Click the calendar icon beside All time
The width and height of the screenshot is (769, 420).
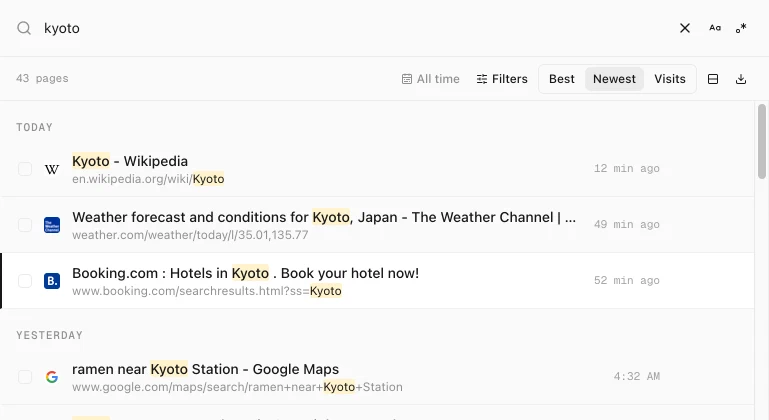(x=407, y=79)
